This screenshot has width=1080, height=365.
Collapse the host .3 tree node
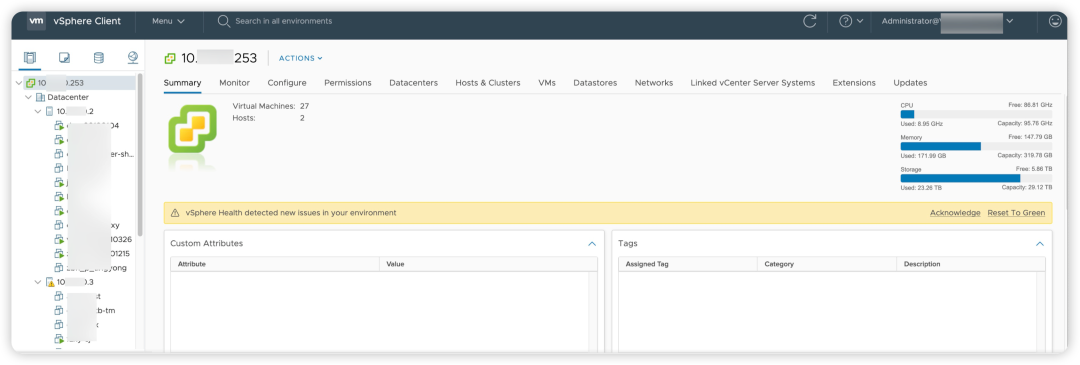38,282
